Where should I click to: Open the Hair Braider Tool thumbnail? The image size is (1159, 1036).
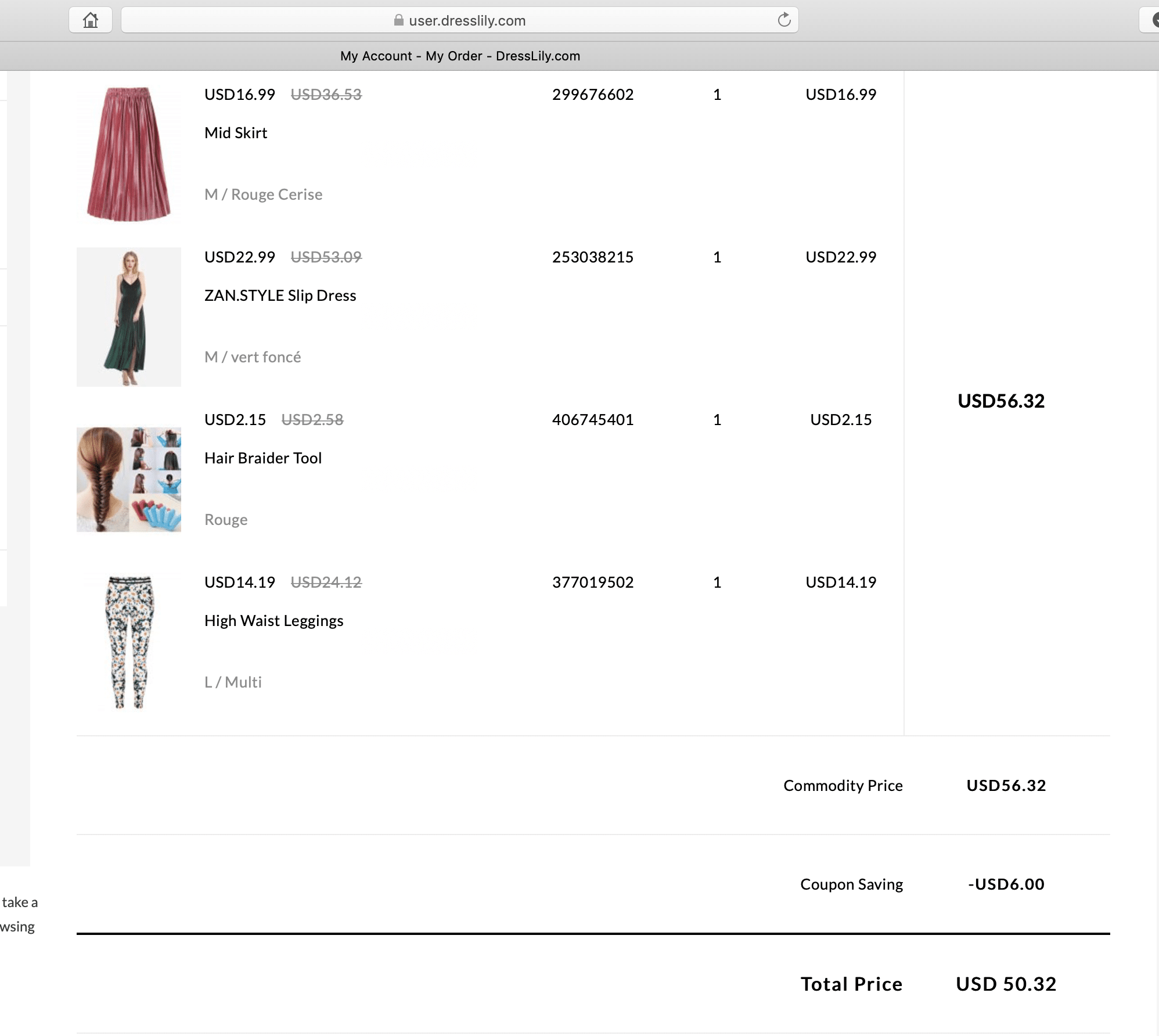point(128,480)
